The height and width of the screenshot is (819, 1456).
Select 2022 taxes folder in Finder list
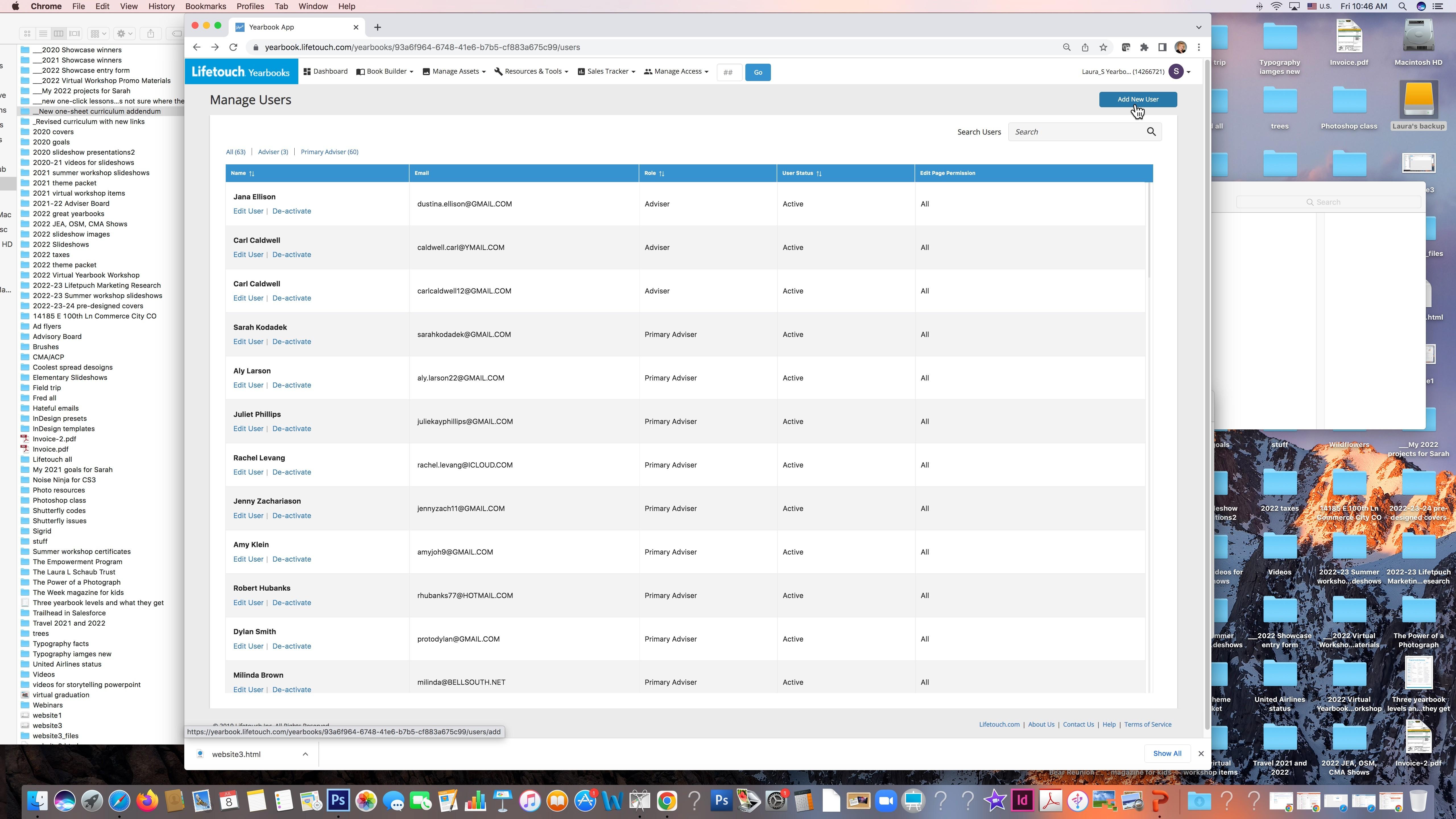click(51, 255)
